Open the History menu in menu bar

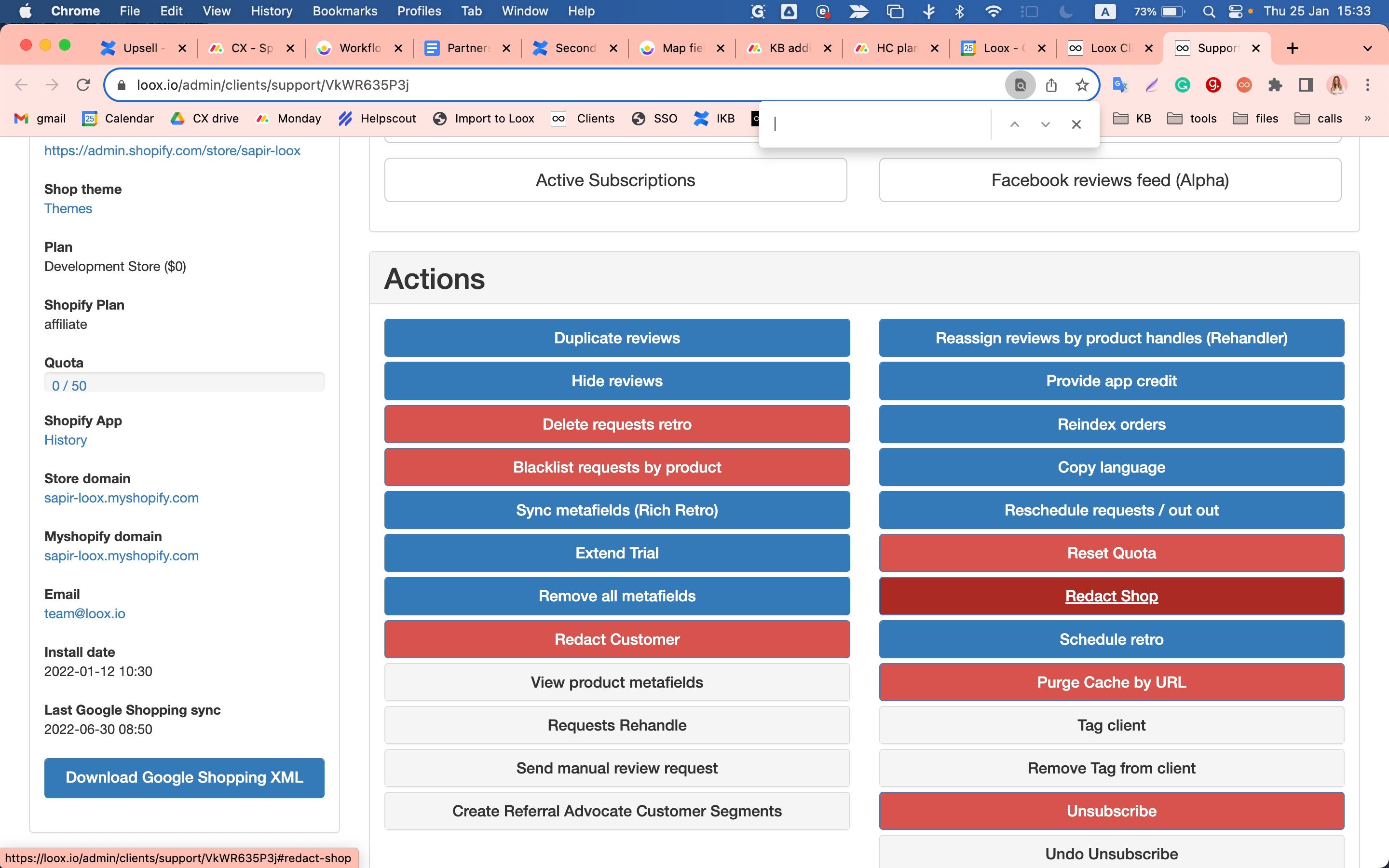271,11
